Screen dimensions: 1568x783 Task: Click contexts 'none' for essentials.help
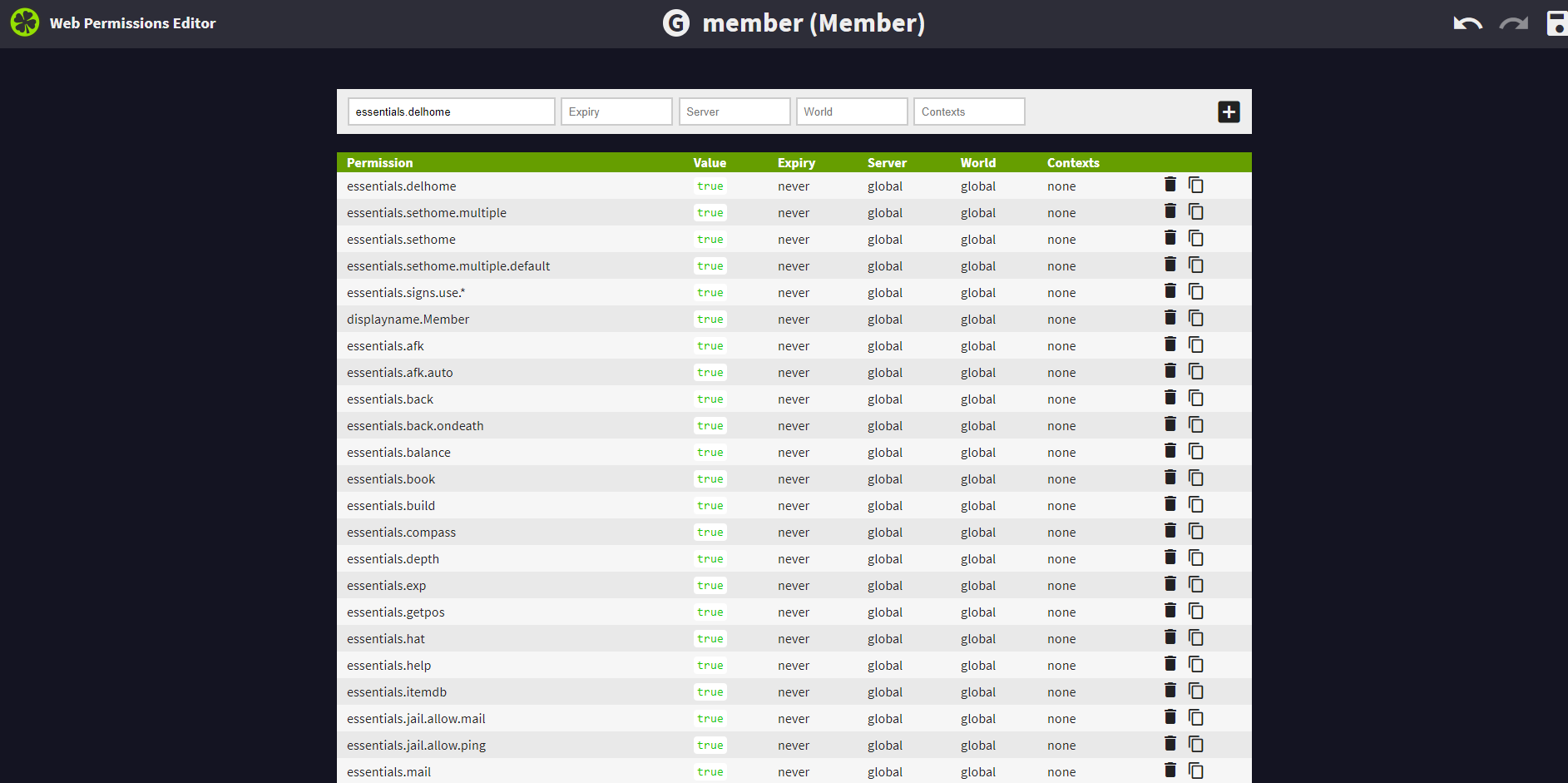click(1061, 666)
